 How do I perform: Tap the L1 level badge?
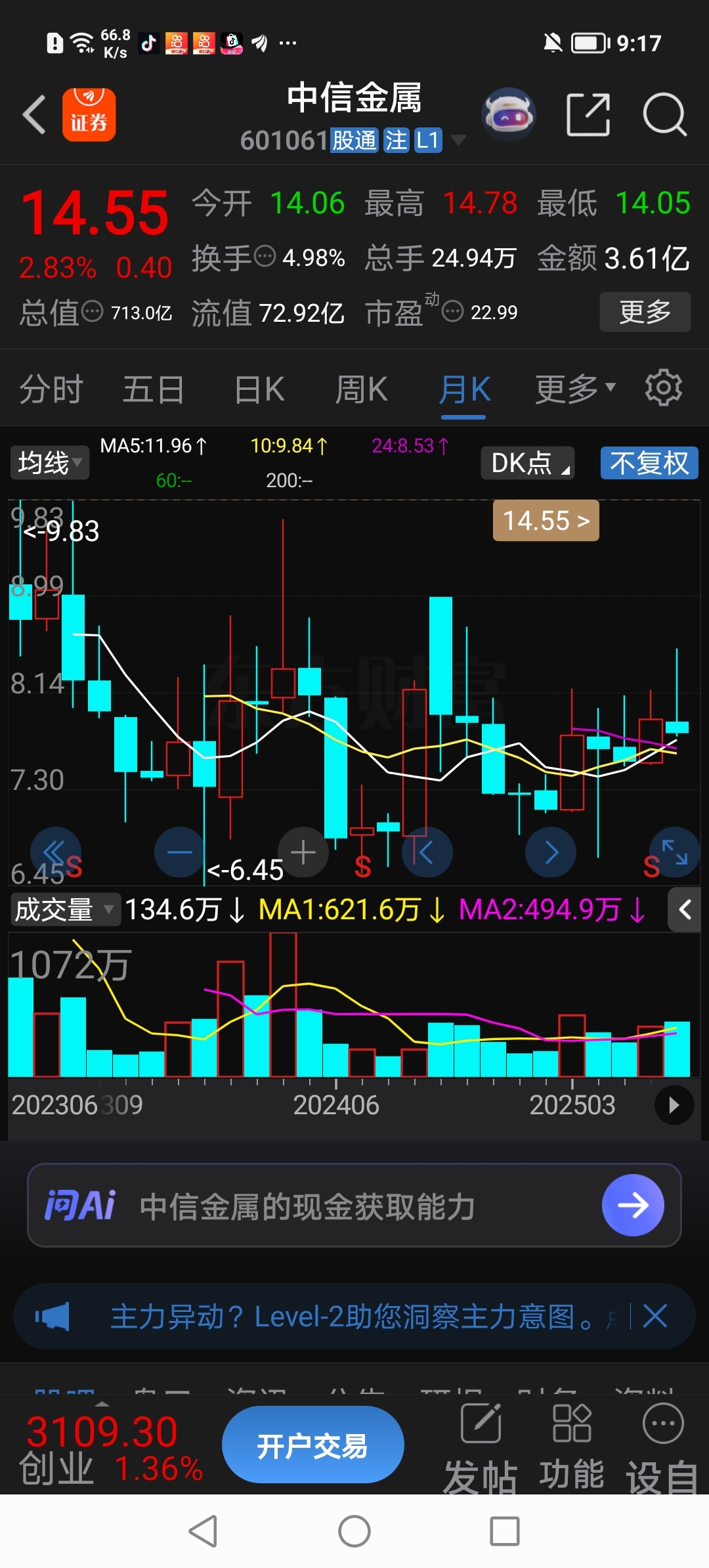428,141
